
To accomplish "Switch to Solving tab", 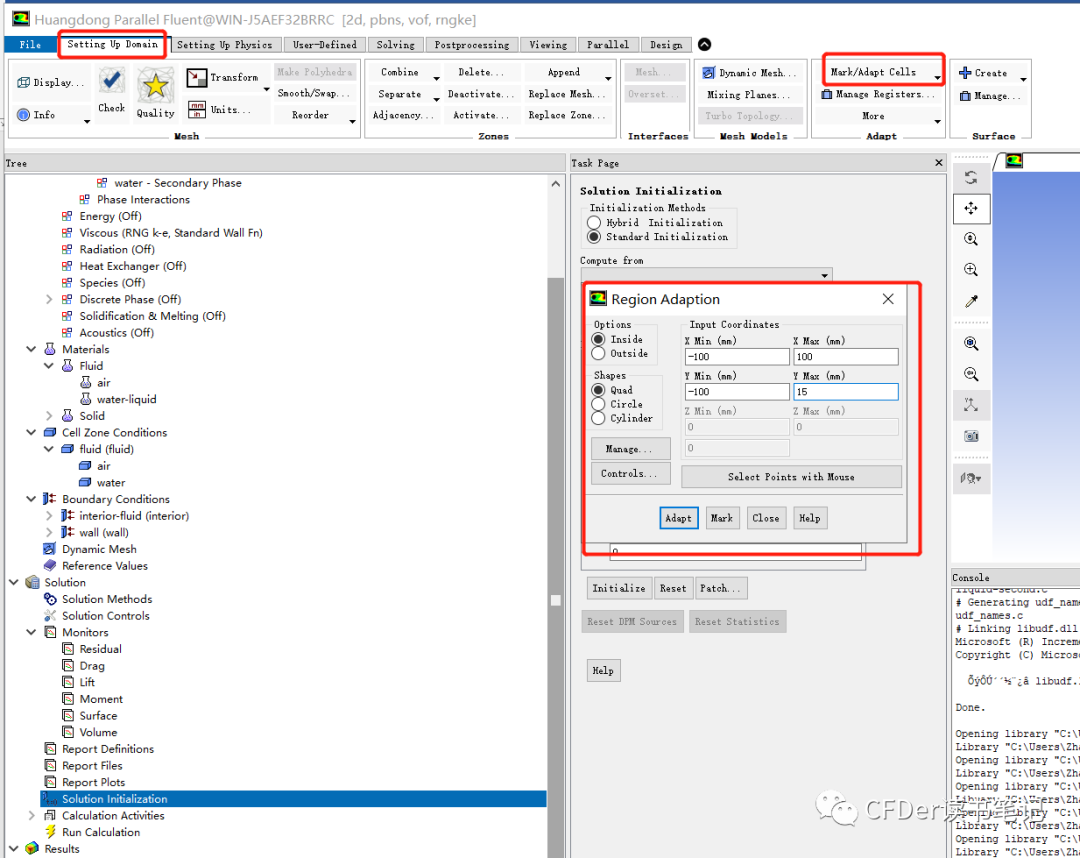I will 395,45.
